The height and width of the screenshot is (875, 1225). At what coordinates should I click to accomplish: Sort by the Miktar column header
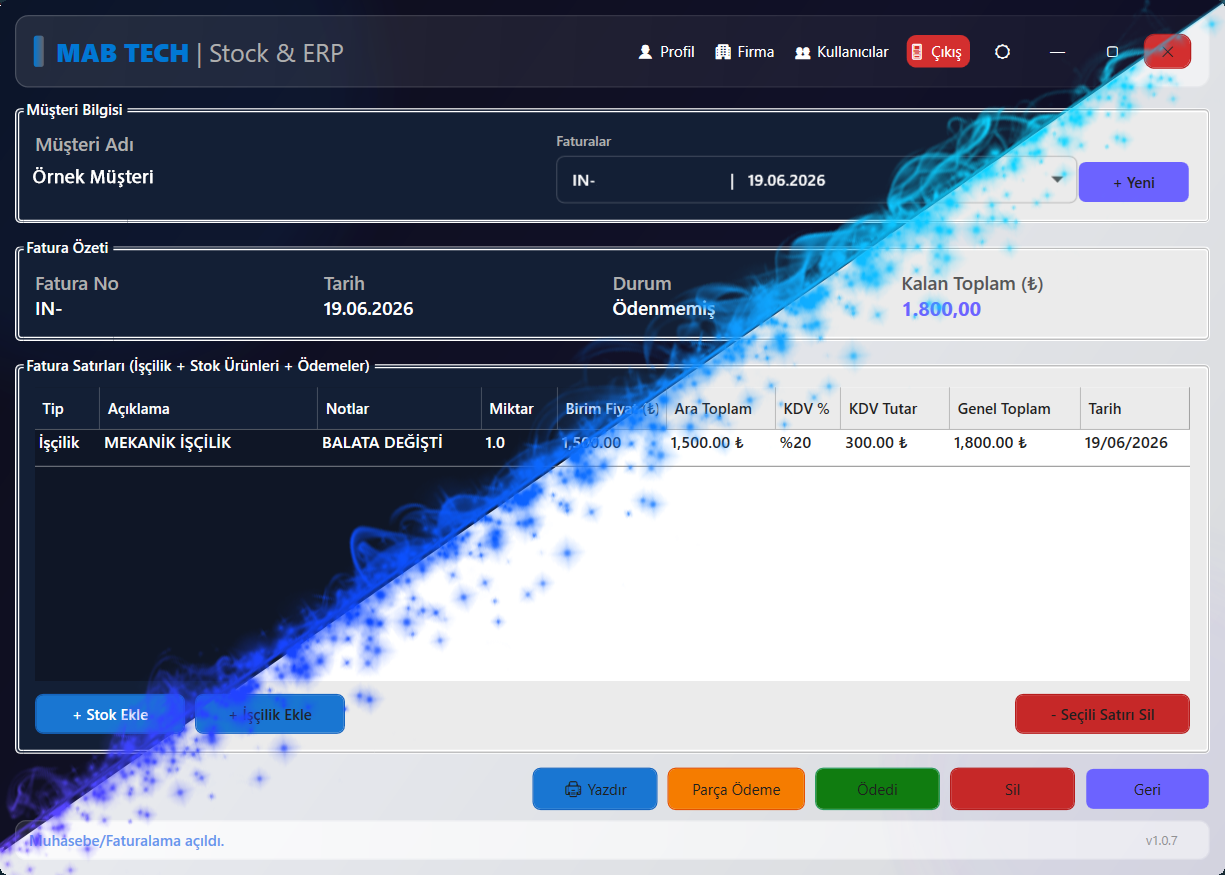519,408
